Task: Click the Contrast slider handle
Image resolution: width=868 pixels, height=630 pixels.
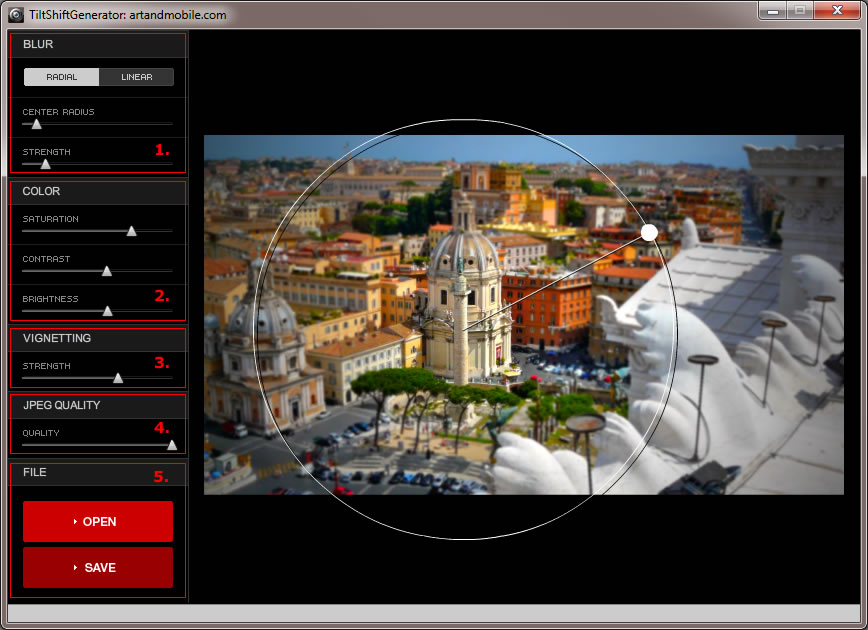Action: click(x=107, y=270)
